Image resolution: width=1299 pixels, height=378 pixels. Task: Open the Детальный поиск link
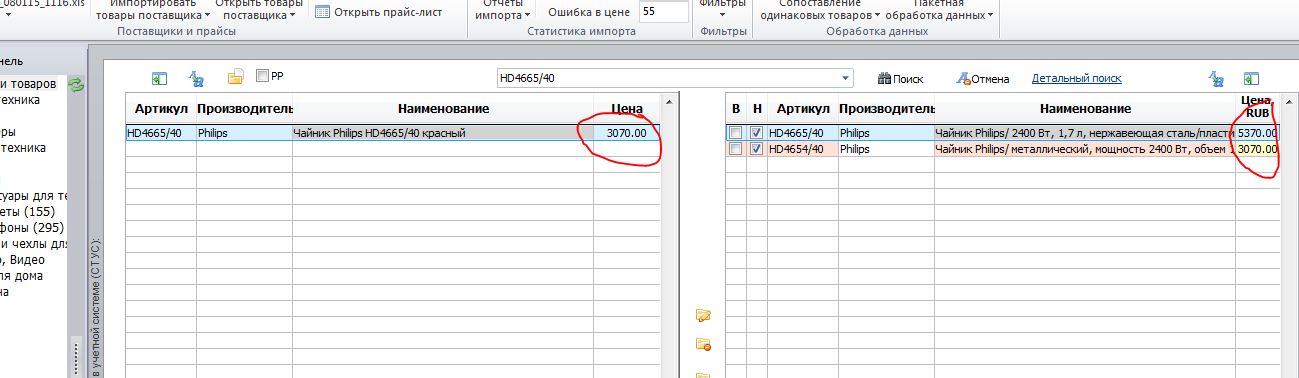(1076, 78)
